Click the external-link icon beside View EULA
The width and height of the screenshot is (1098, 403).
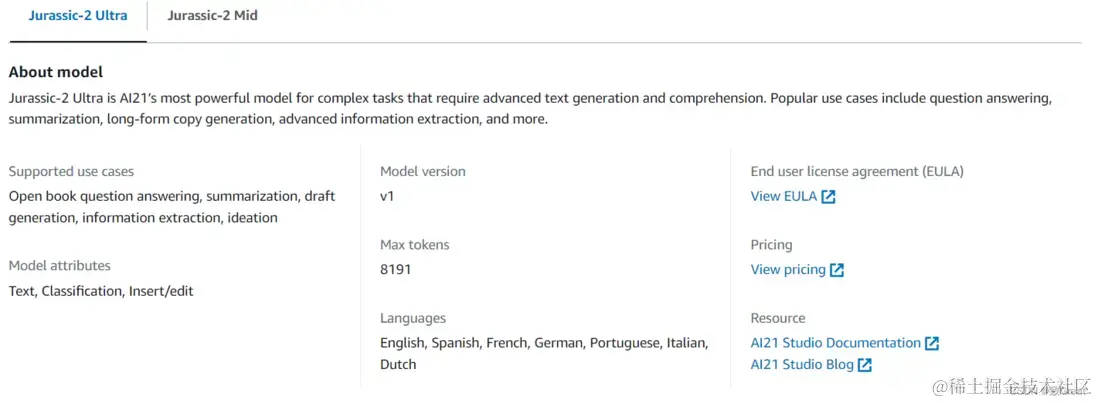[x=828, y=197]
